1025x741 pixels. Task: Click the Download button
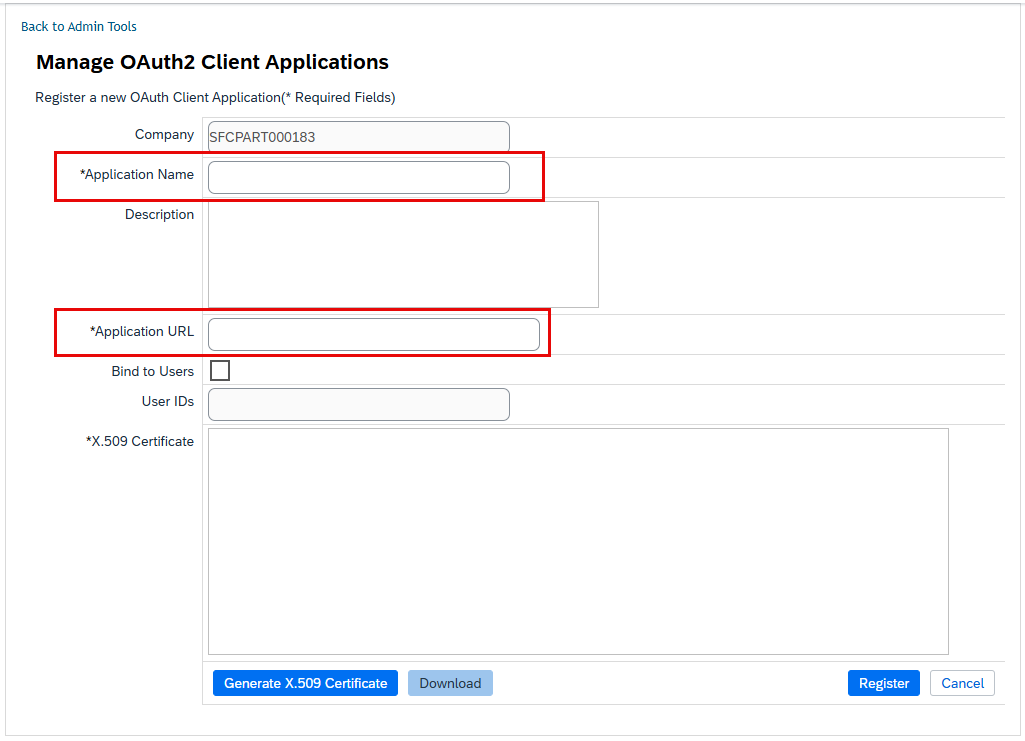point(450,683)
